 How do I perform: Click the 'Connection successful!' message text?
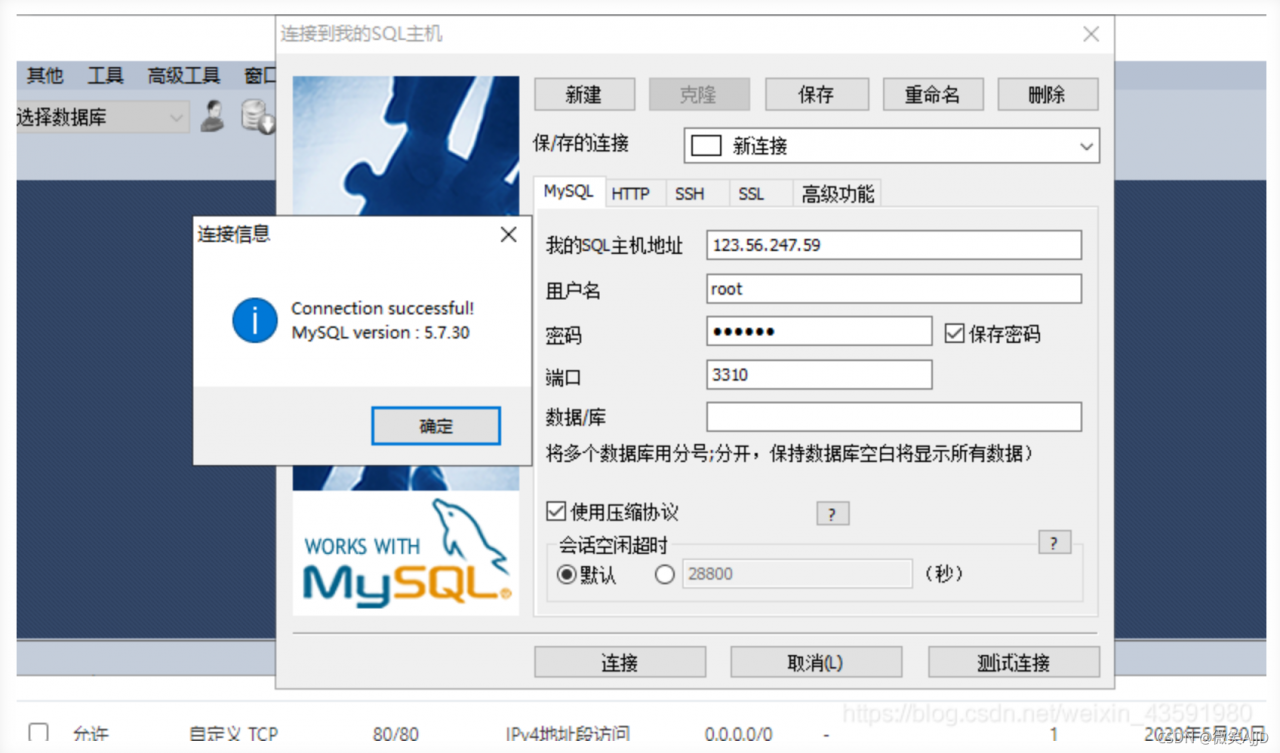pos(383,308)
